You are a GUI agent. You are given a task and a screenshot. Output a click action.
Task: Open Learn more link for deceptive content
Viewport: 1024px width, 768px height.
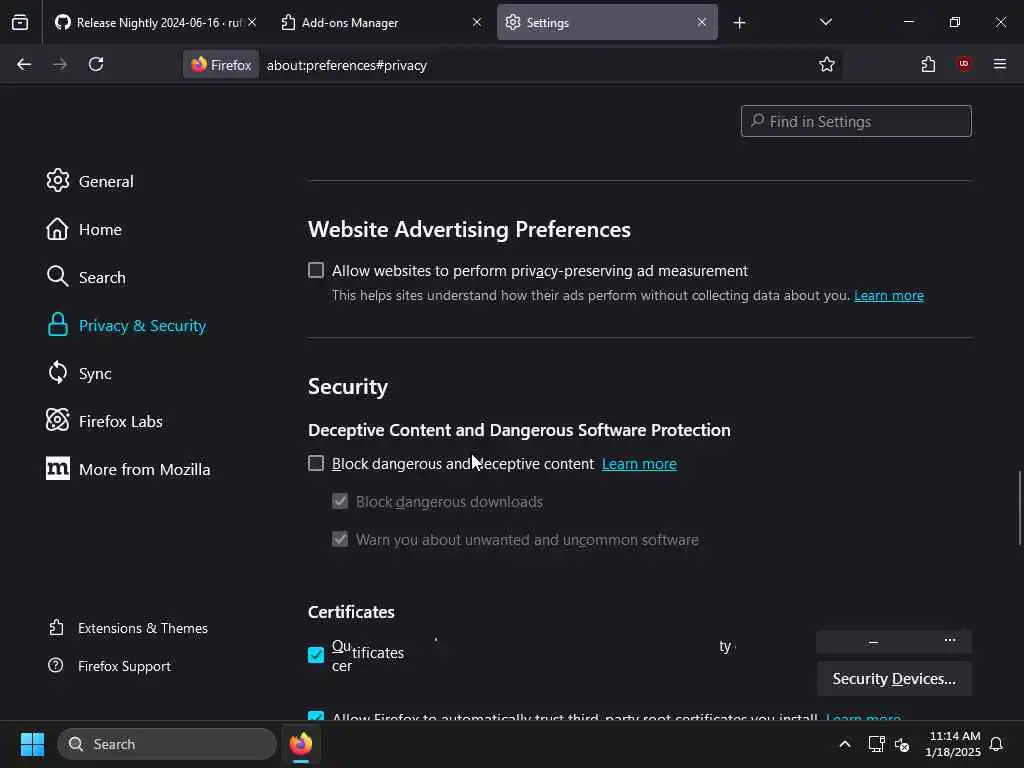[639, 463]
